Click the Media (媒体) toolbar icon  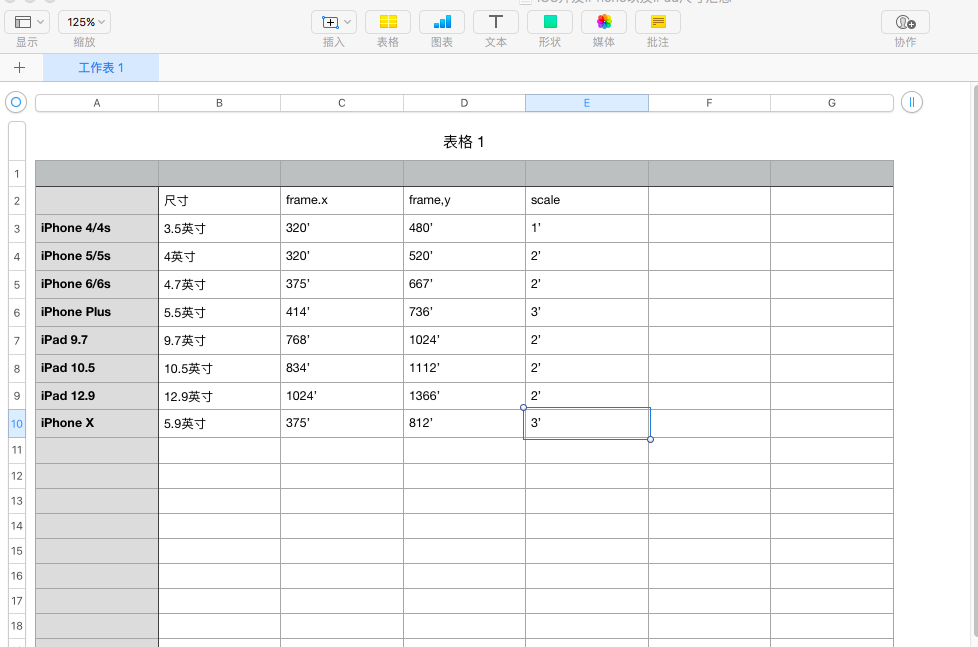tap(604, 22)
